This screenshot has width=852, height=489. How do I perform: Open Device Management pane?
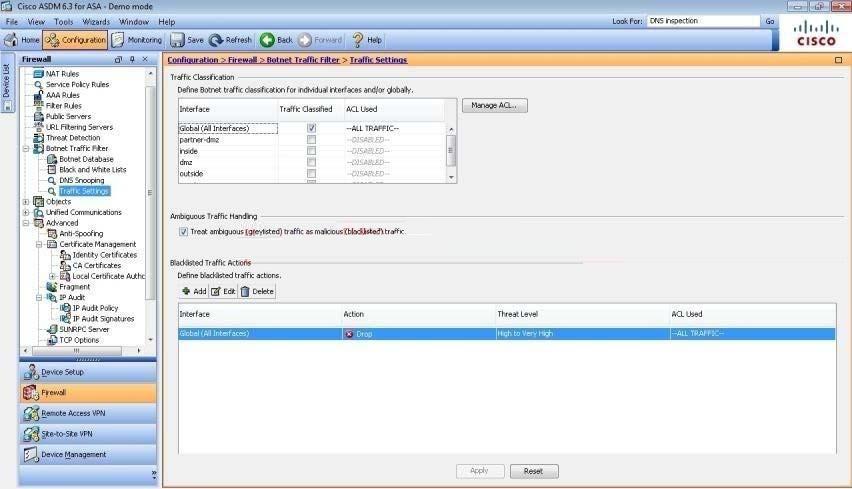click(x=88, y=455)
